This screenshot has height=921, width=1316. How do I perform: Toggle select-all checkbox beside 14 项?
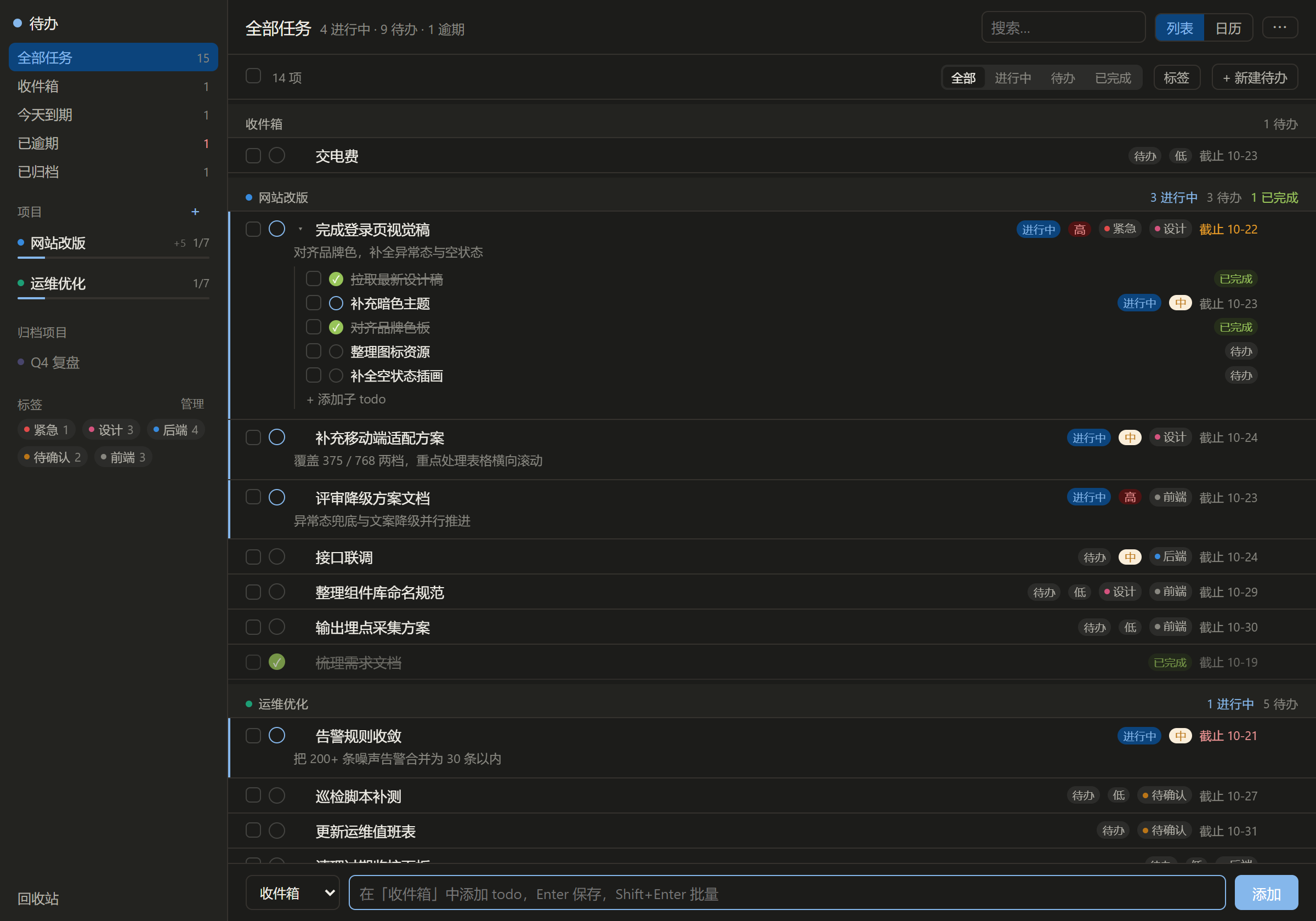click(x=253, y=76)
